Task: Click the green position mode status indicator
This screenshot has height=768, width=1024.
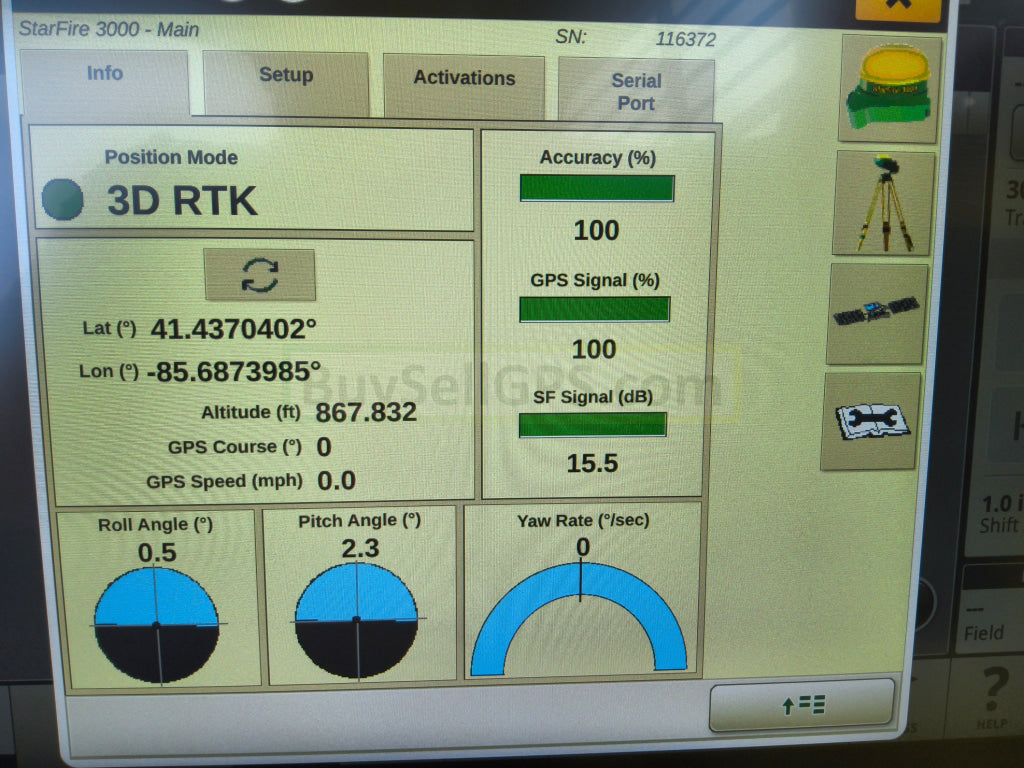Action: (x=63, y=200)
